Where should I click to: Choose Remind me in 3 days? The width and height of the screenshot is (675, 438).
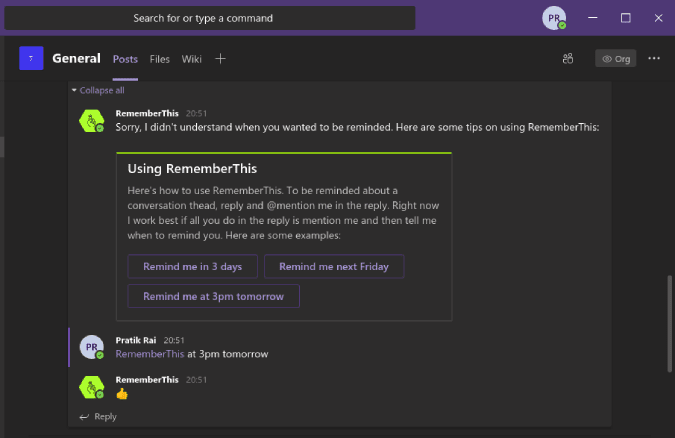coord(192,267)
